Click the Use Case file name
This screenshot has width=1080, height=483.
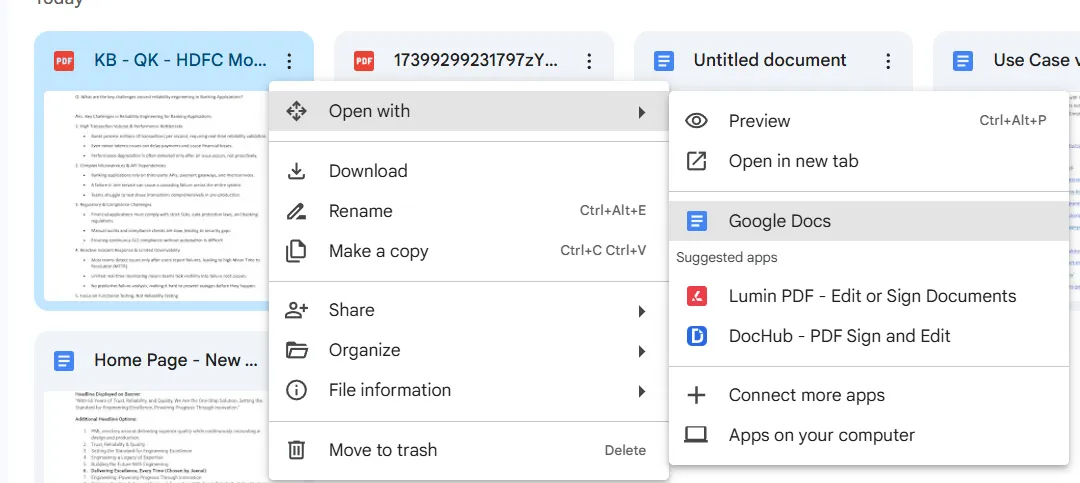tap(1037, 61)
